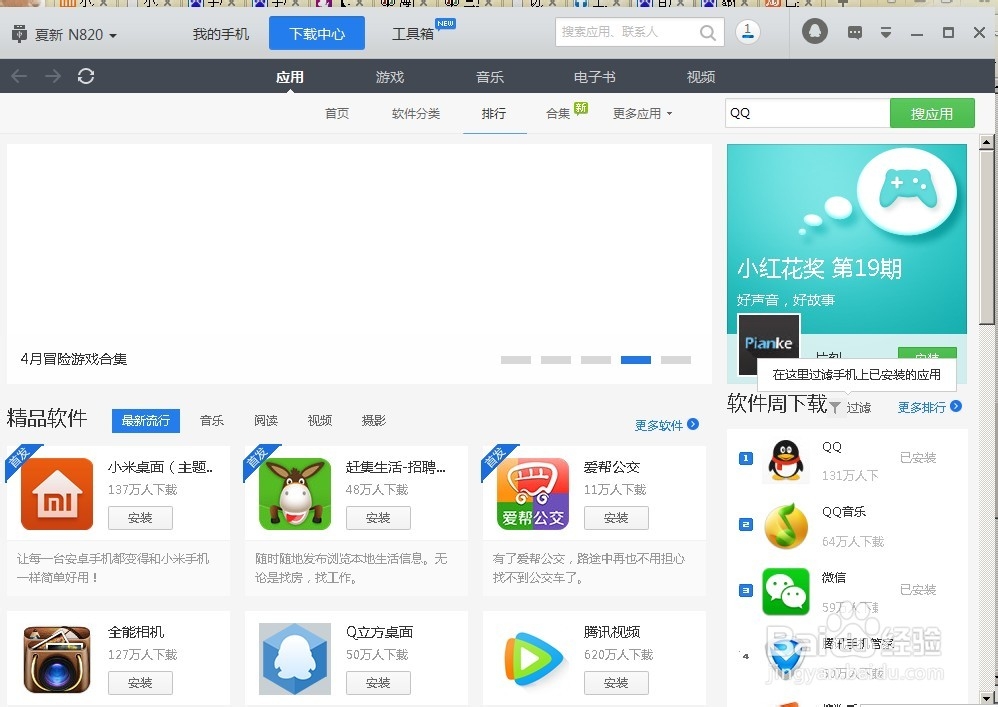This screenshot has width=998, height=707.
Task: Select the 应用 category tab
Action: point(290,77)
